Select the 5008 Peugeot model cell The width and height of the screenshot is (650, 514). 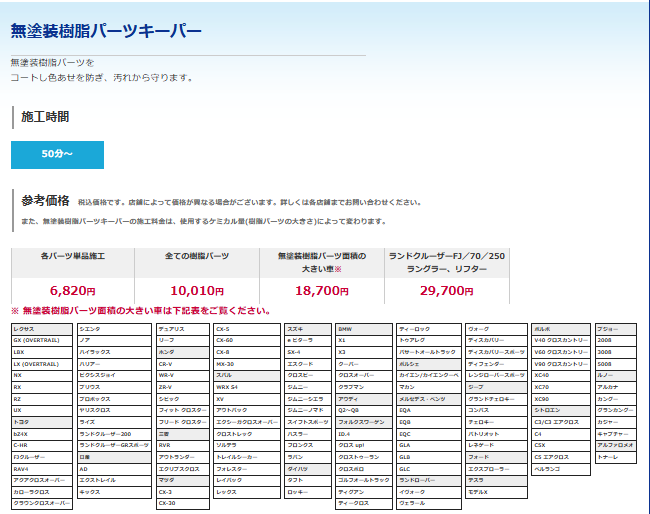(x=616, y=364)
